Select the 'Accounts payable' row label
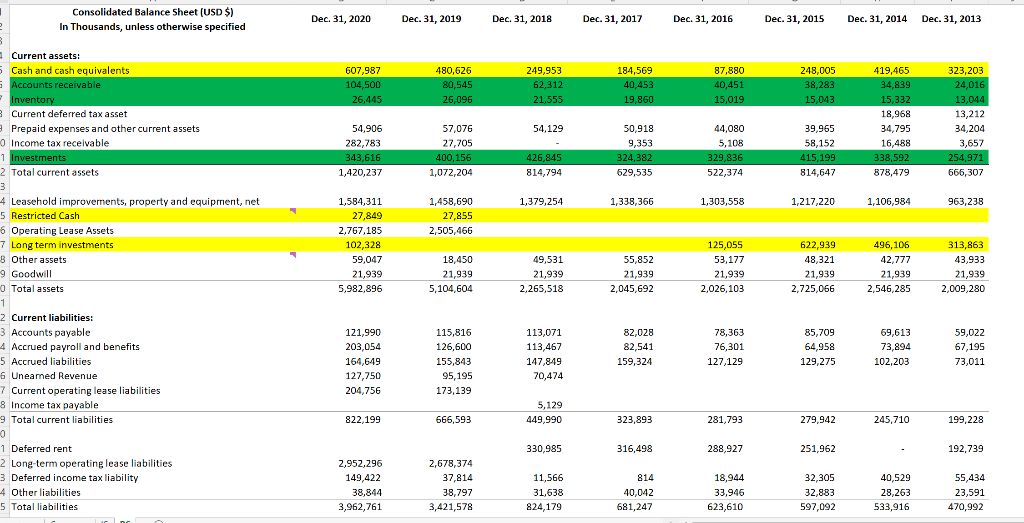This screenshot has height=523, width=1024. [x=50, y=332]
